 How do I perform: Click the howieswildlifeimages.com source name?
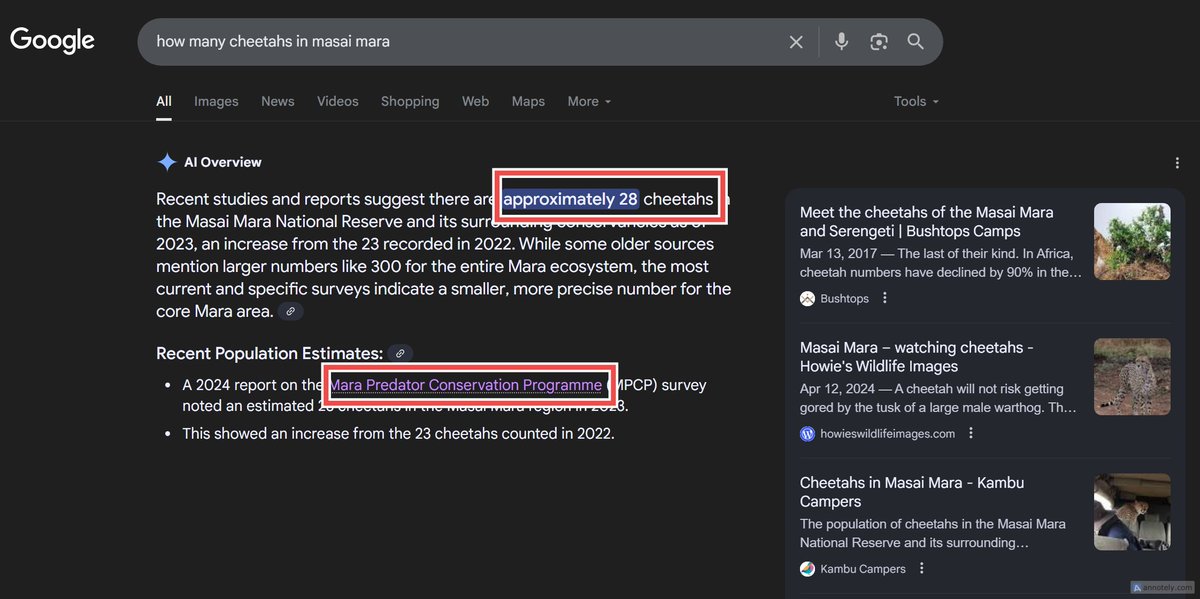888,433
